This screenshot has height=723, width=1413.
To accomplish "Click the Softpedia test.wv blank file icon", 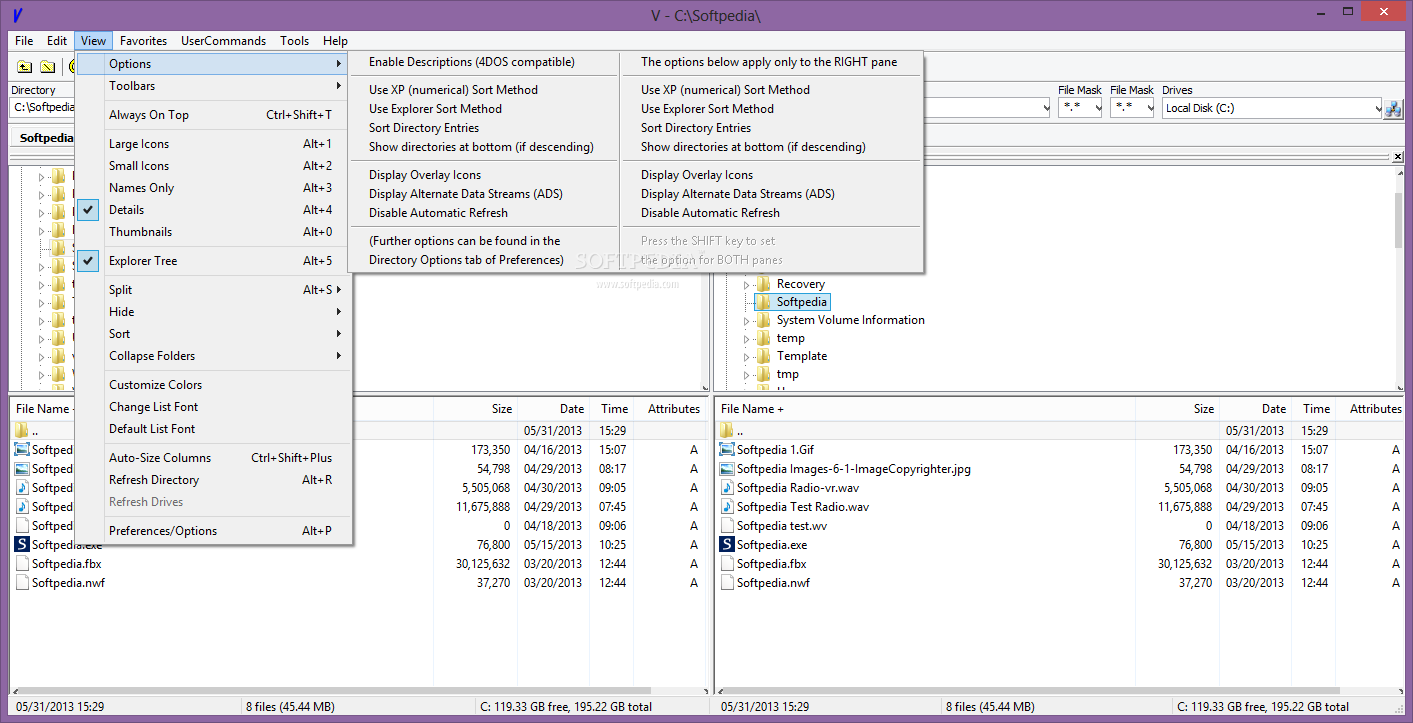I will pos(727,526).
